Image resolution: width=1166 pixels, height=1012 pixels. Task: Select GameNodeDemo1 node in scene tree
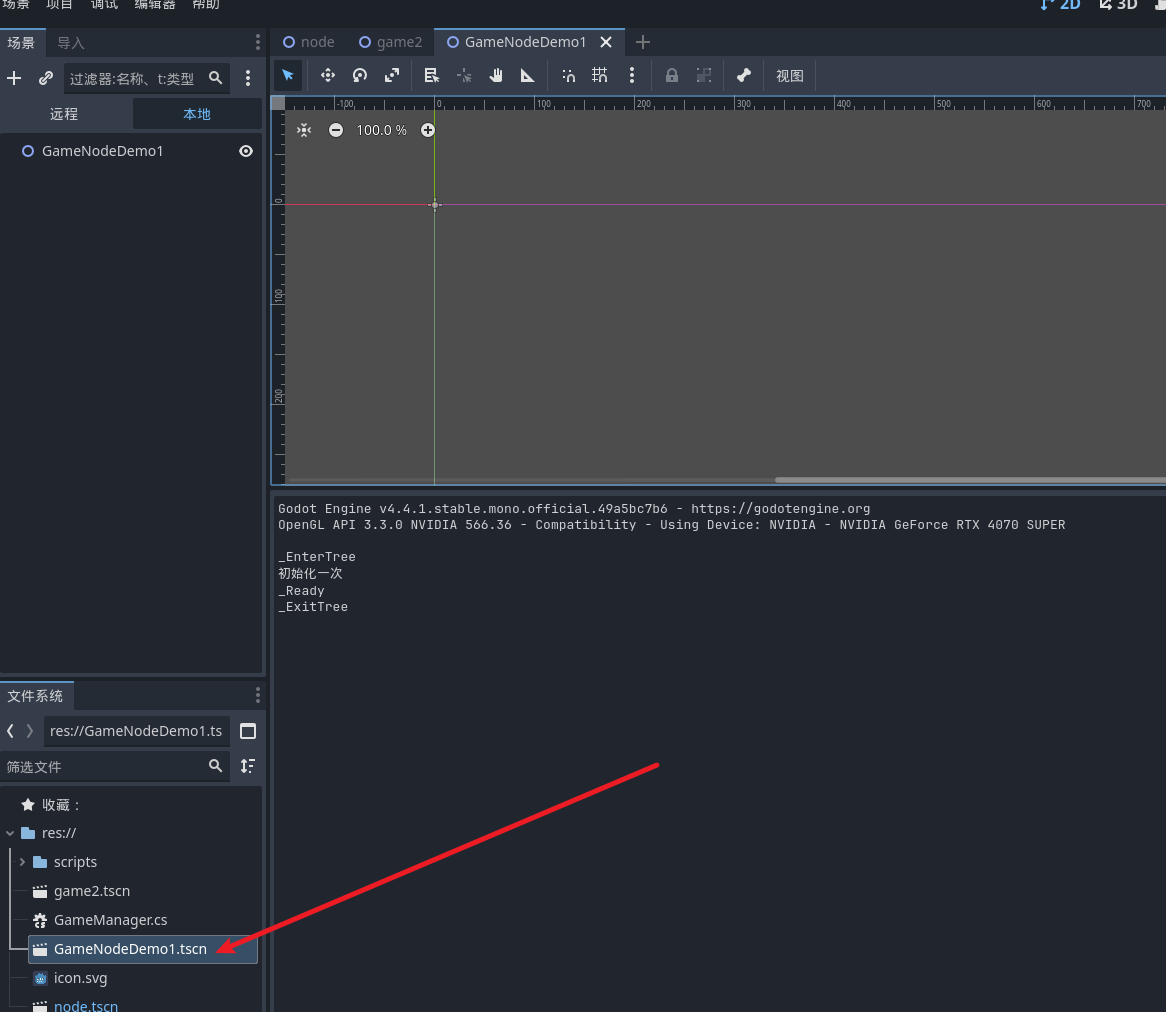(x=103, y=151)
